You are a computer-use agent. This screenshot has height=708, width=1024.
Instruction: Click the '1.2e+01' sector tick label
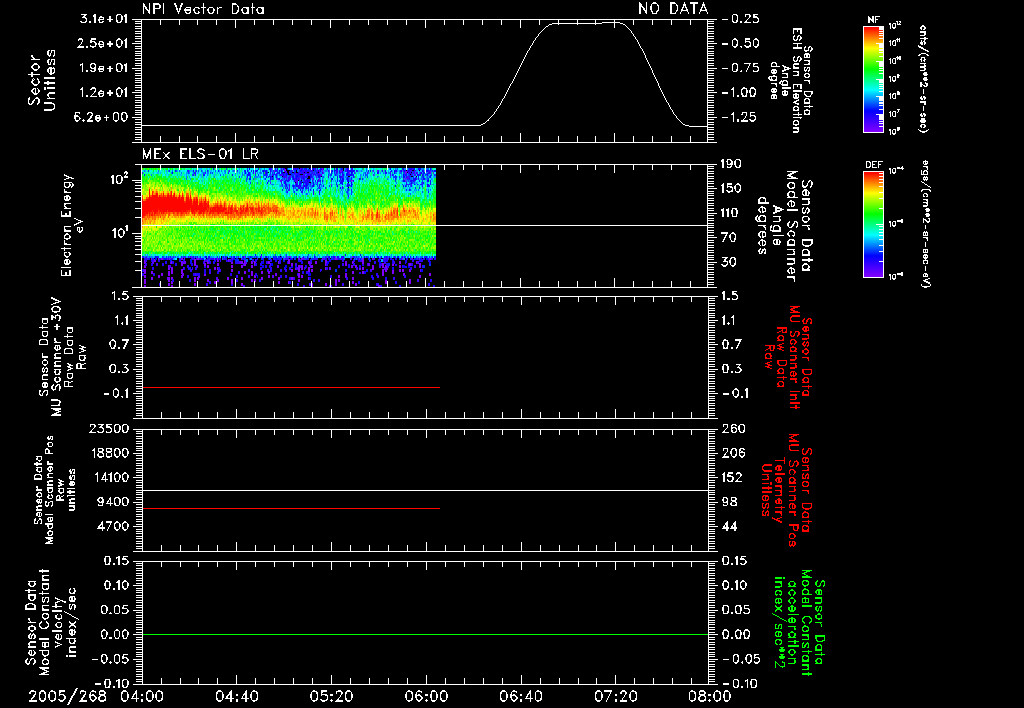coord(104,93)
